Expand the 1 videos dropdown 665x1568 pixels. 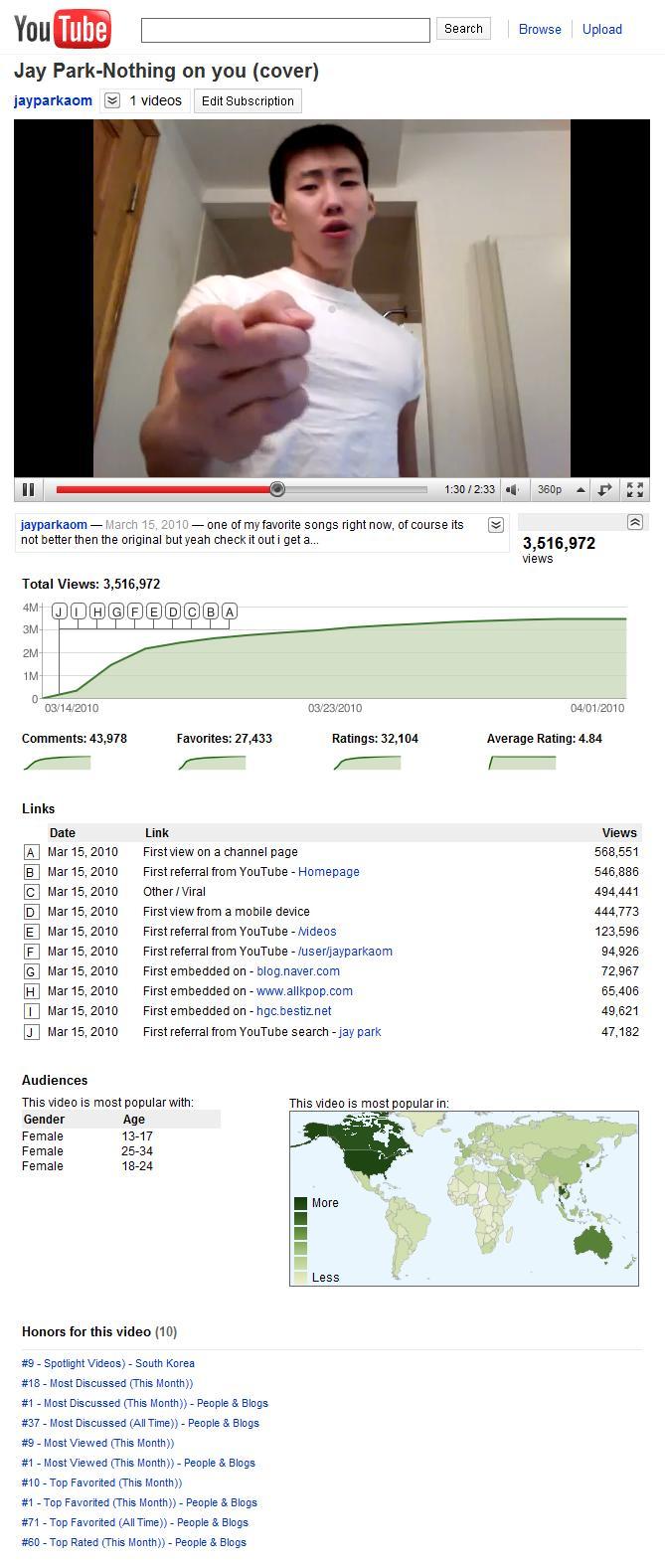112,100
